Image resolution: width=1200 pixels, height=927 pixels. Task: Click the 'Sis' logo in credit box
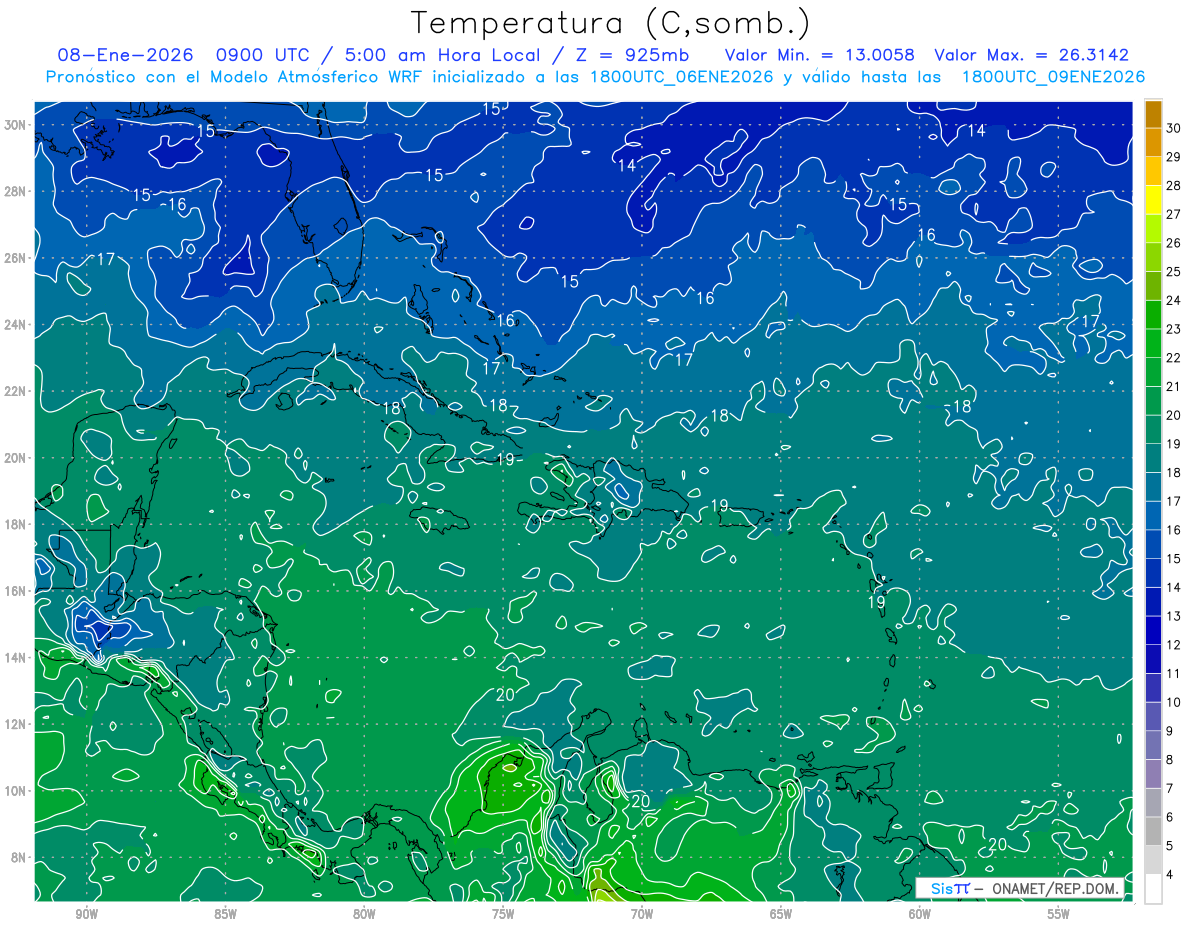(943, 889)
